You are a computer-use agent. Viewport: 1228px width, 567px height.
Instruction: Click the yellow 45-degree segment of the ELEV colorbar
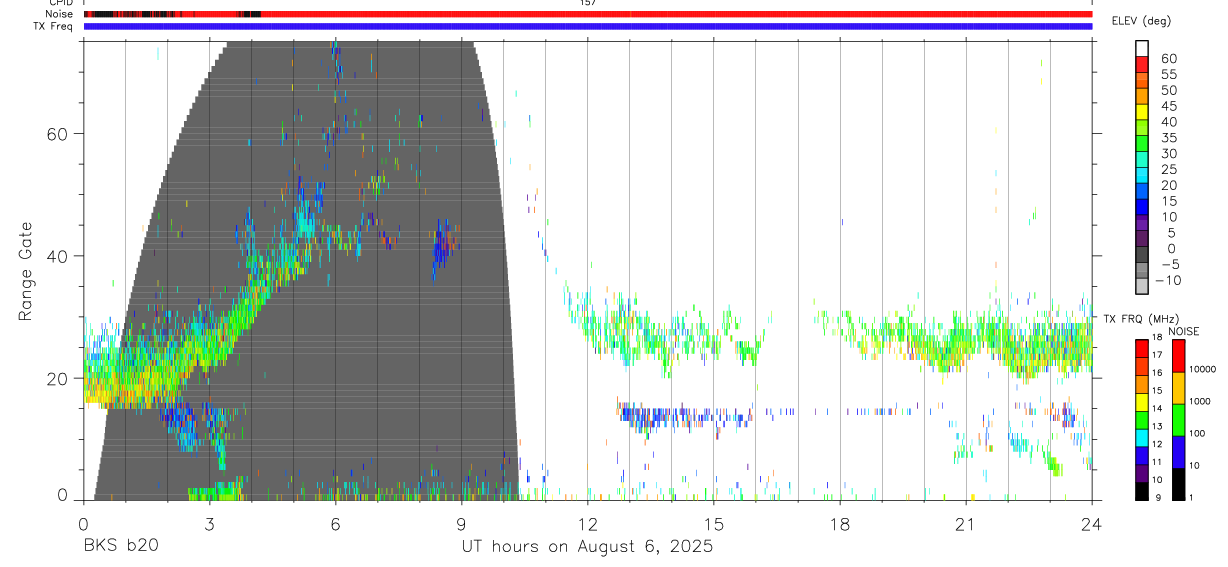pos(1142,111)
